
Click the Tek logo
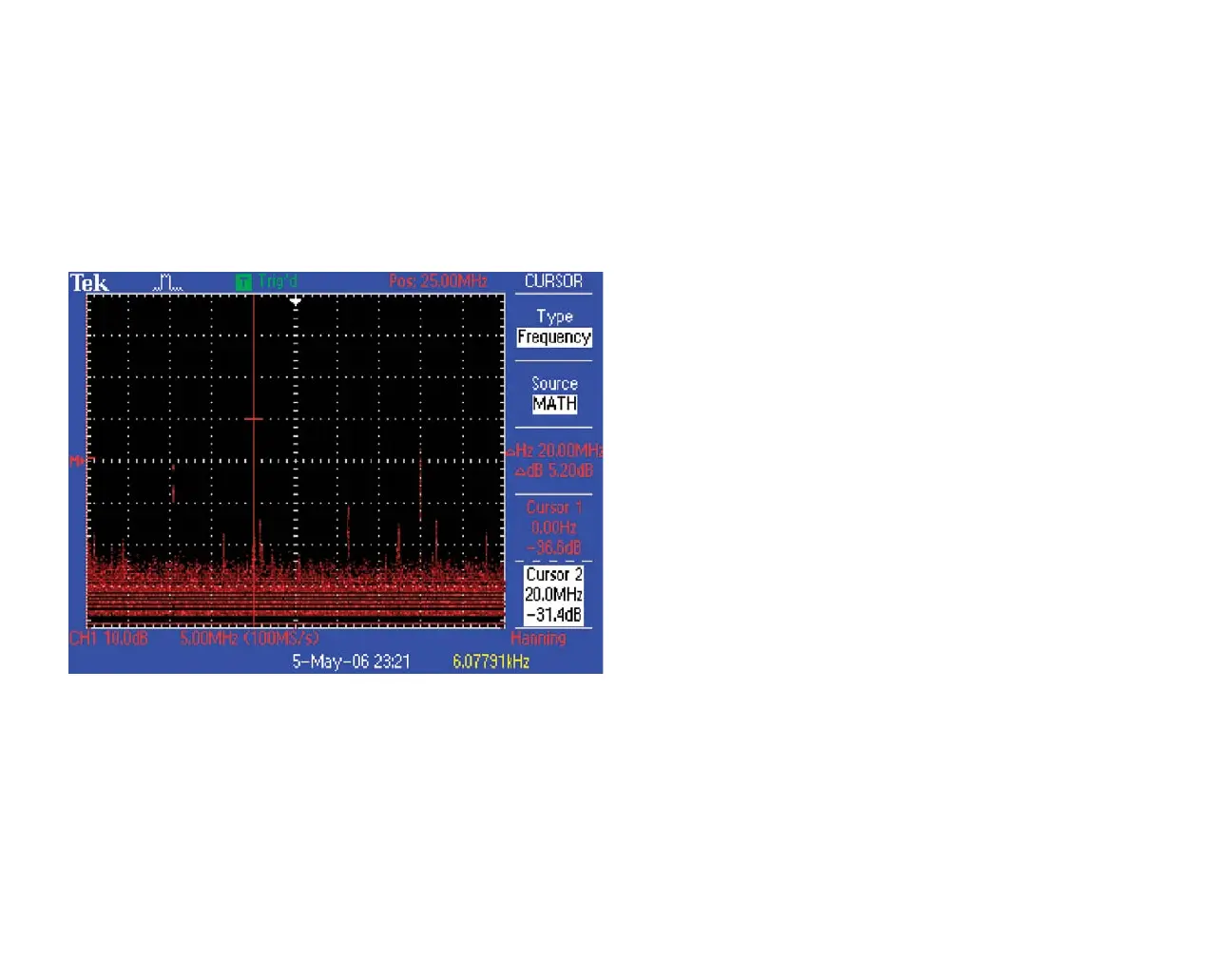tap(89, 283)
